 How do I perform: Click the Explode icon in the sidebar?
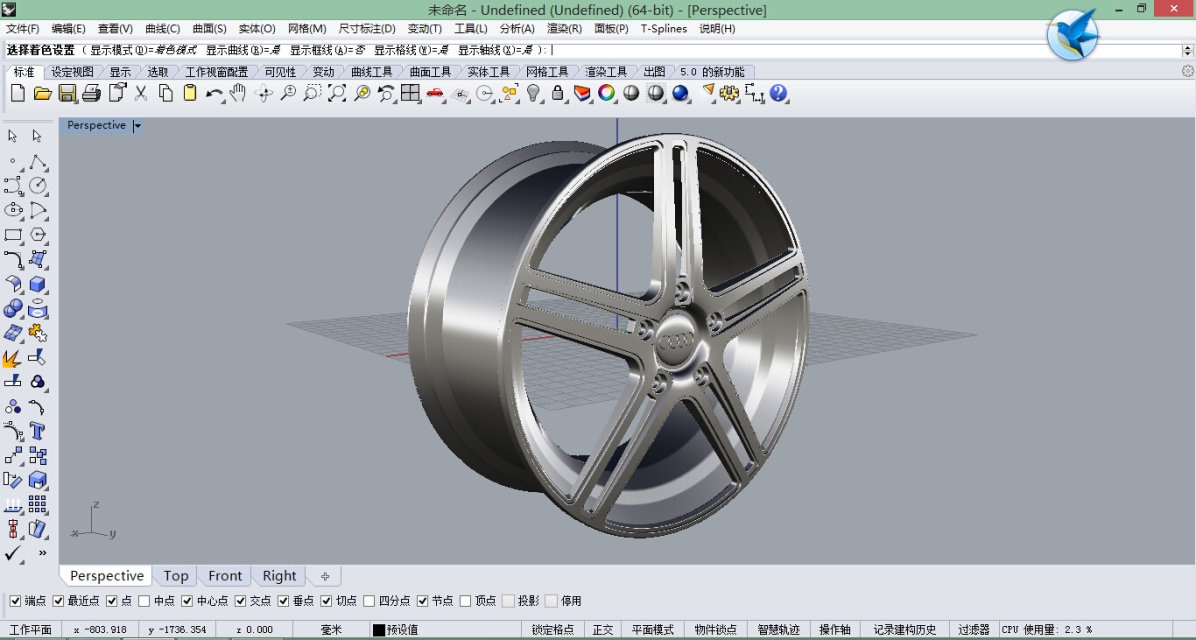pos(12,358)
